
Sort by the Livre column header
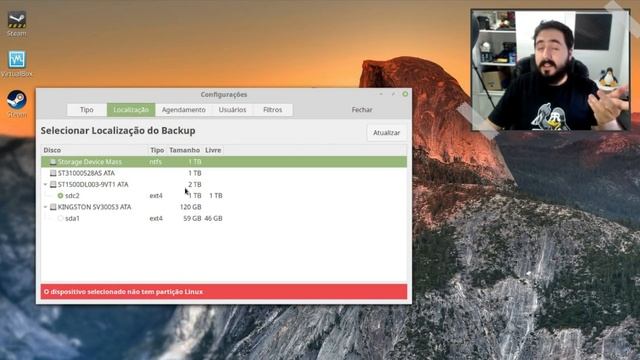tap(213, 150)
